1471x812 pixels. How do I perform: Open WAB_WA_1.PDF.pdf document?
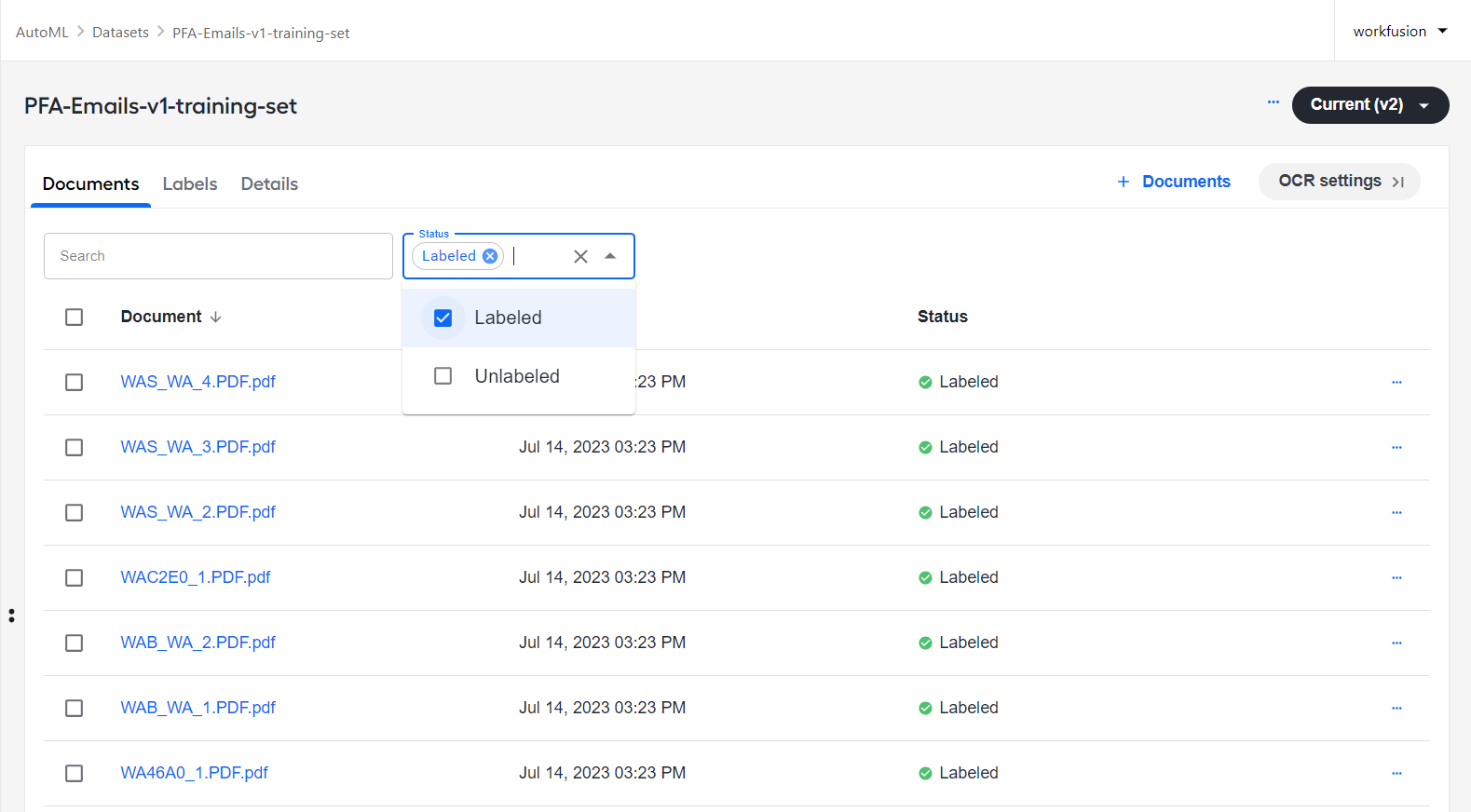tap(198, 708)
